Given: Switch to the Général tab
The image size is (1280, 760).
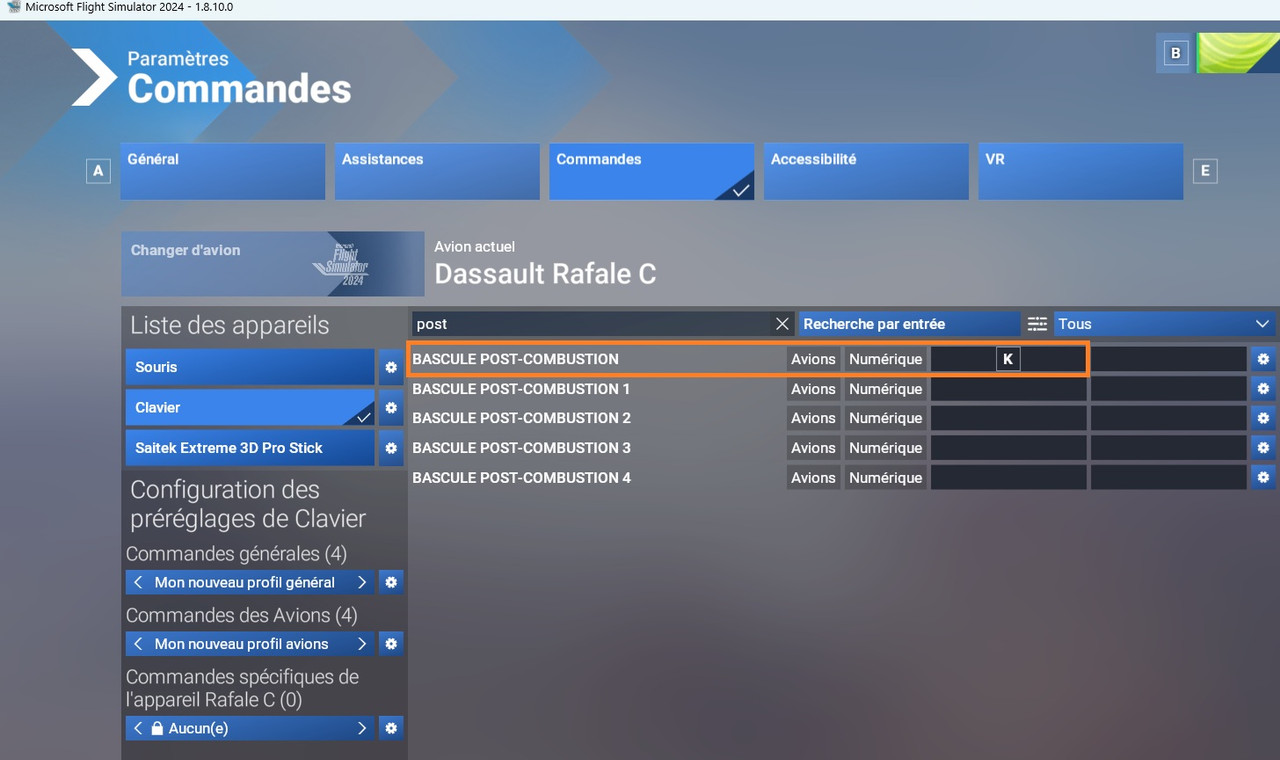Looking at the screenshot, I should 223,171.
